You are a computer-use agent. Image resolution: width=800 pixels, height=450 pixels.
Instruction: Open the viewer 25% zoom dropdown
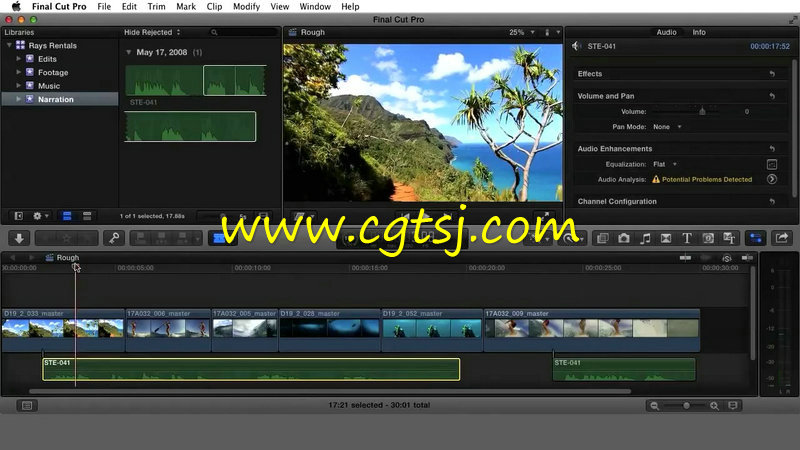tap(521, 32)
